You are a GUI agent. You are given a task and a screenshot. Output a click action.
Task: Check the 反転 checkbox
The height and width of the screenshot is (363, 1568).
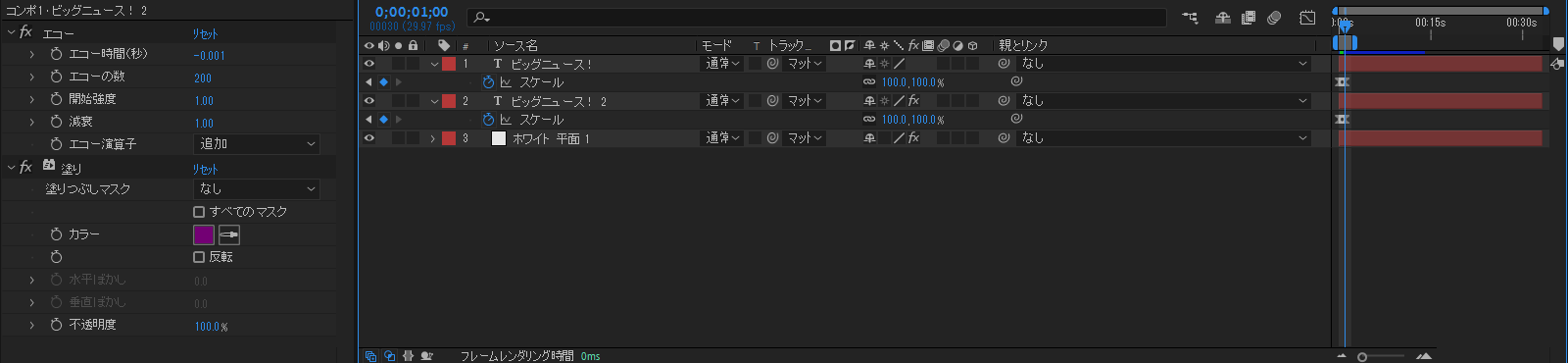tap(199, 257)
